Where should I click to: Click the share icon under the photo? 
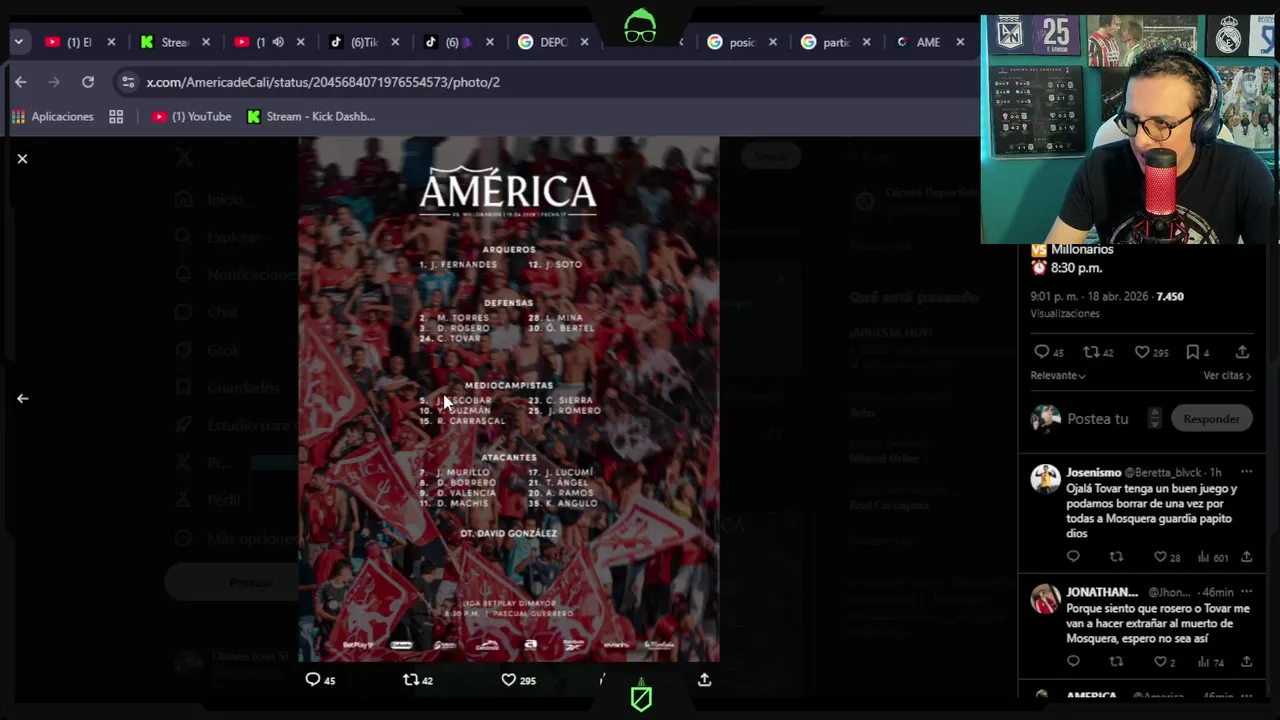coord(704,680)
